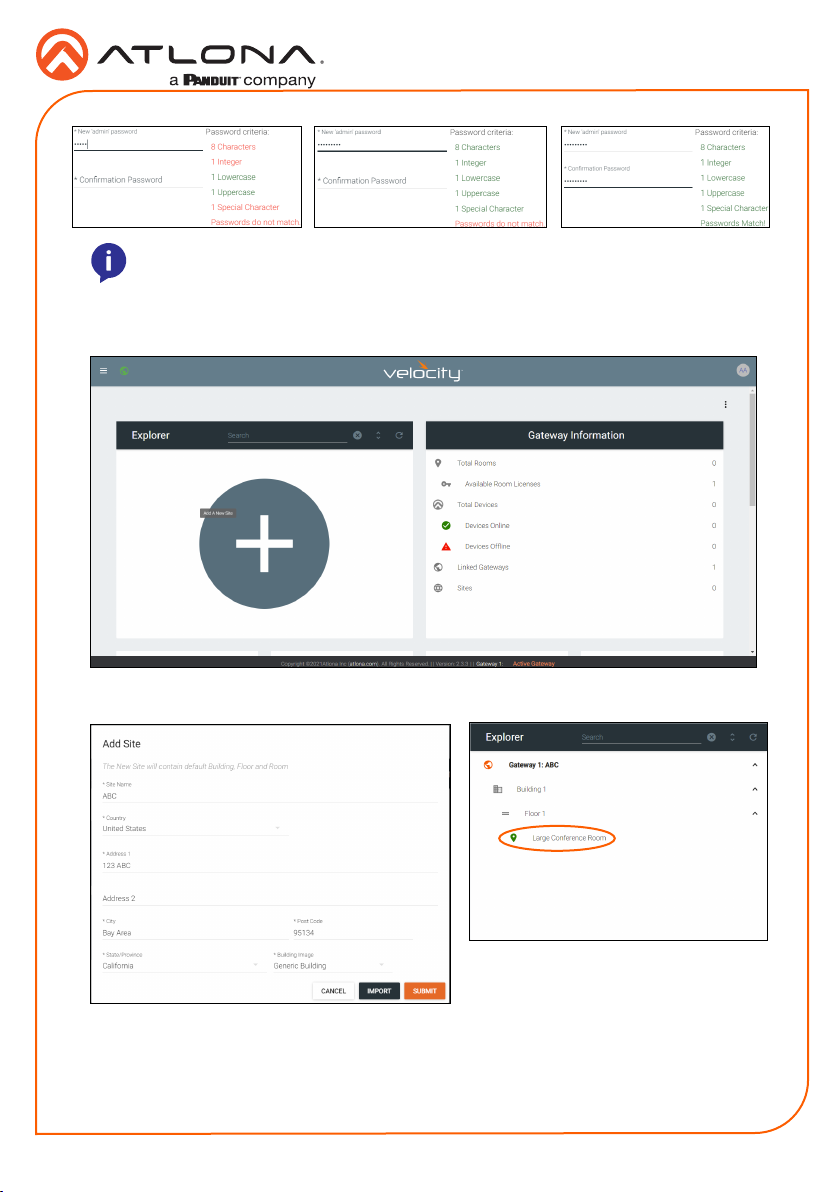Open the State/Province dropdown showing California
The width and height of the screenshot is (840, 1192).
(182, 965)
